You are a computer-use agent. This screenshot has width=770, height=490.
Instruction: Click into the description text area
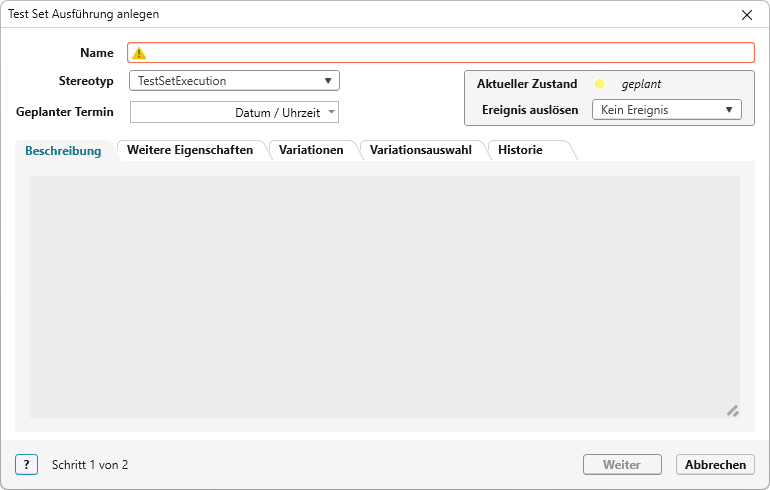pos(385,297)
